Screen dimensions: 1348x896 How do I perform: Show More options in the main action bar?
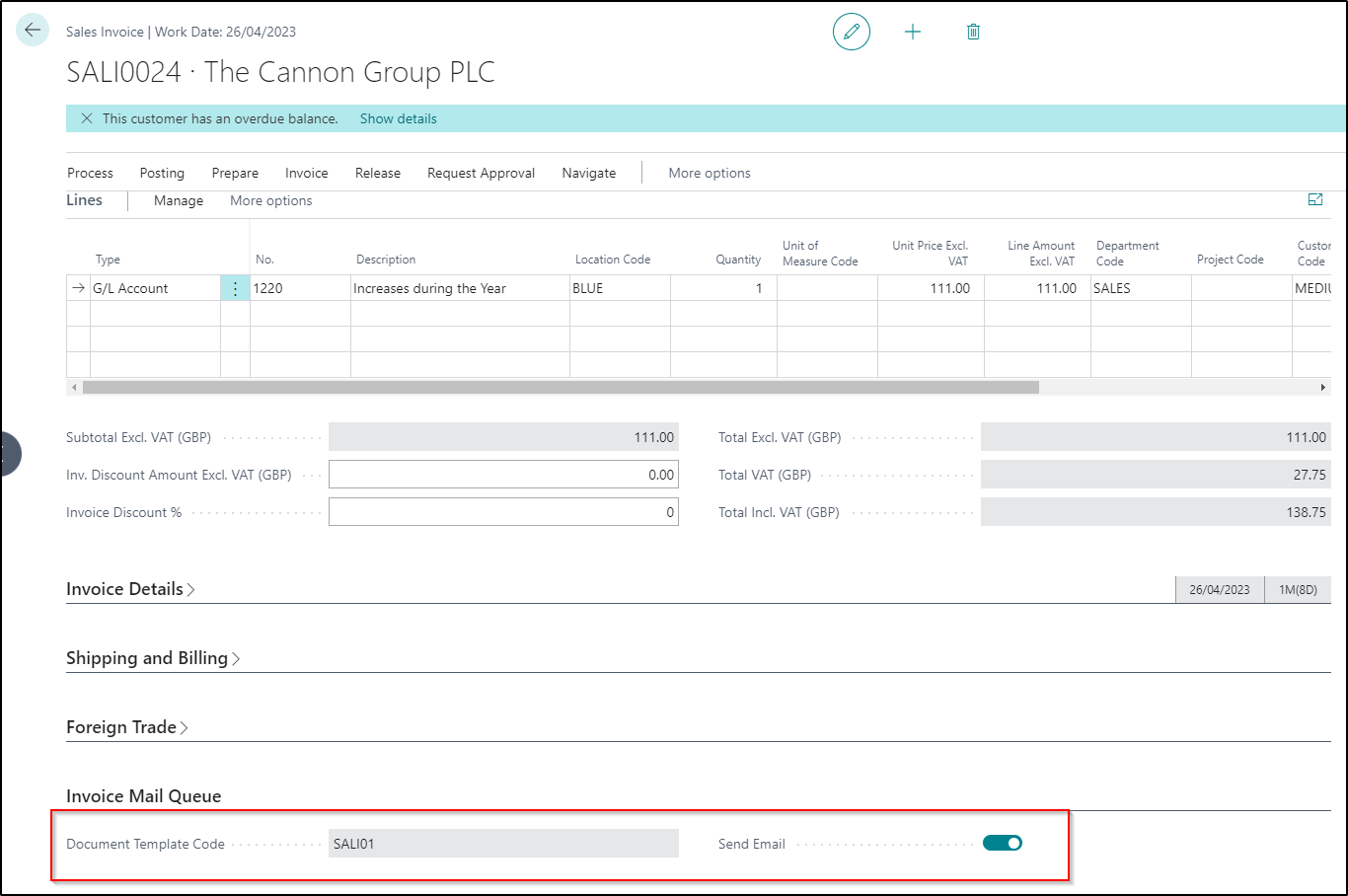pyautogui.click(x=710, y=173)
